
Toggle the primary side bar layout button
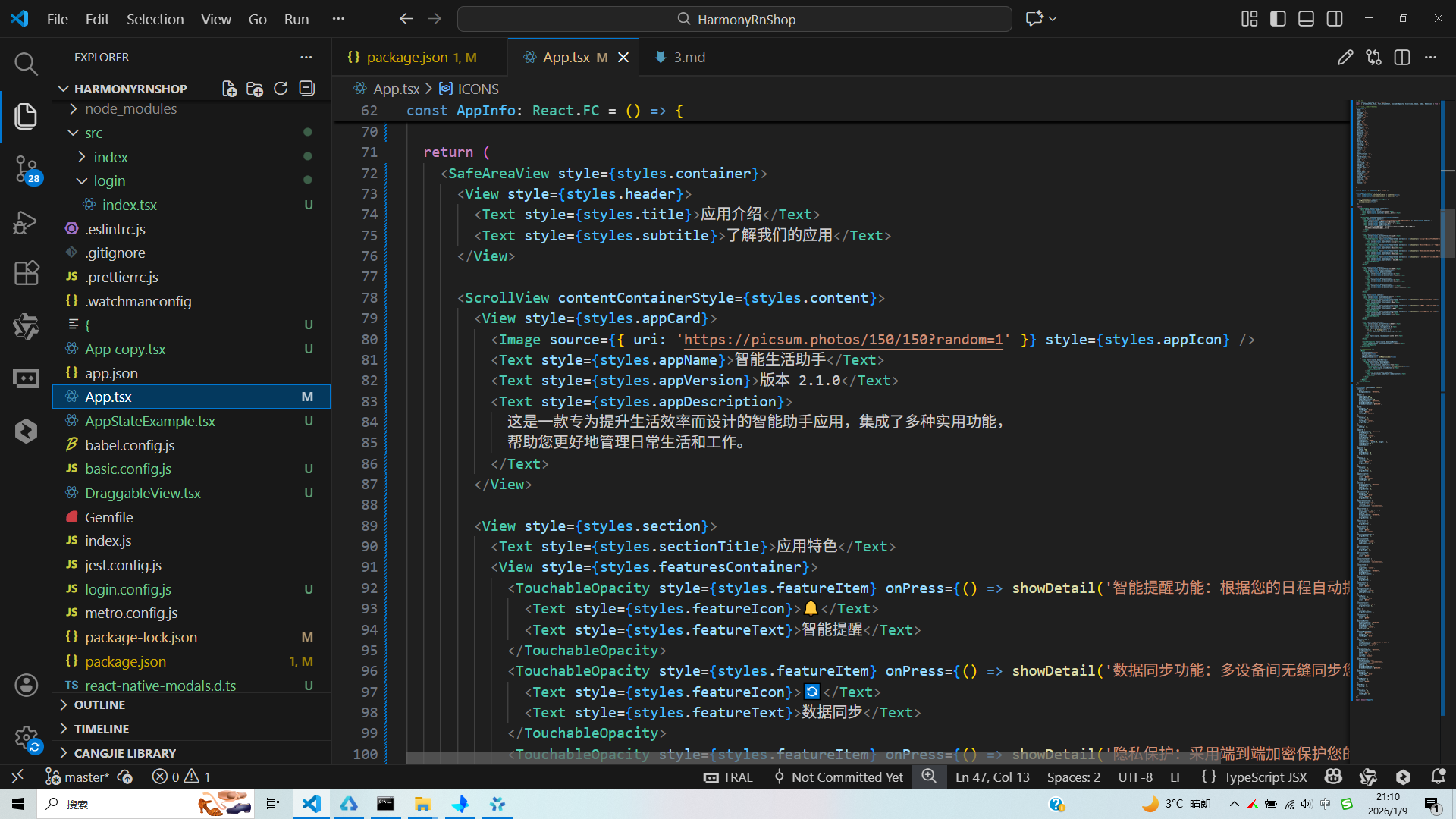1278,19
